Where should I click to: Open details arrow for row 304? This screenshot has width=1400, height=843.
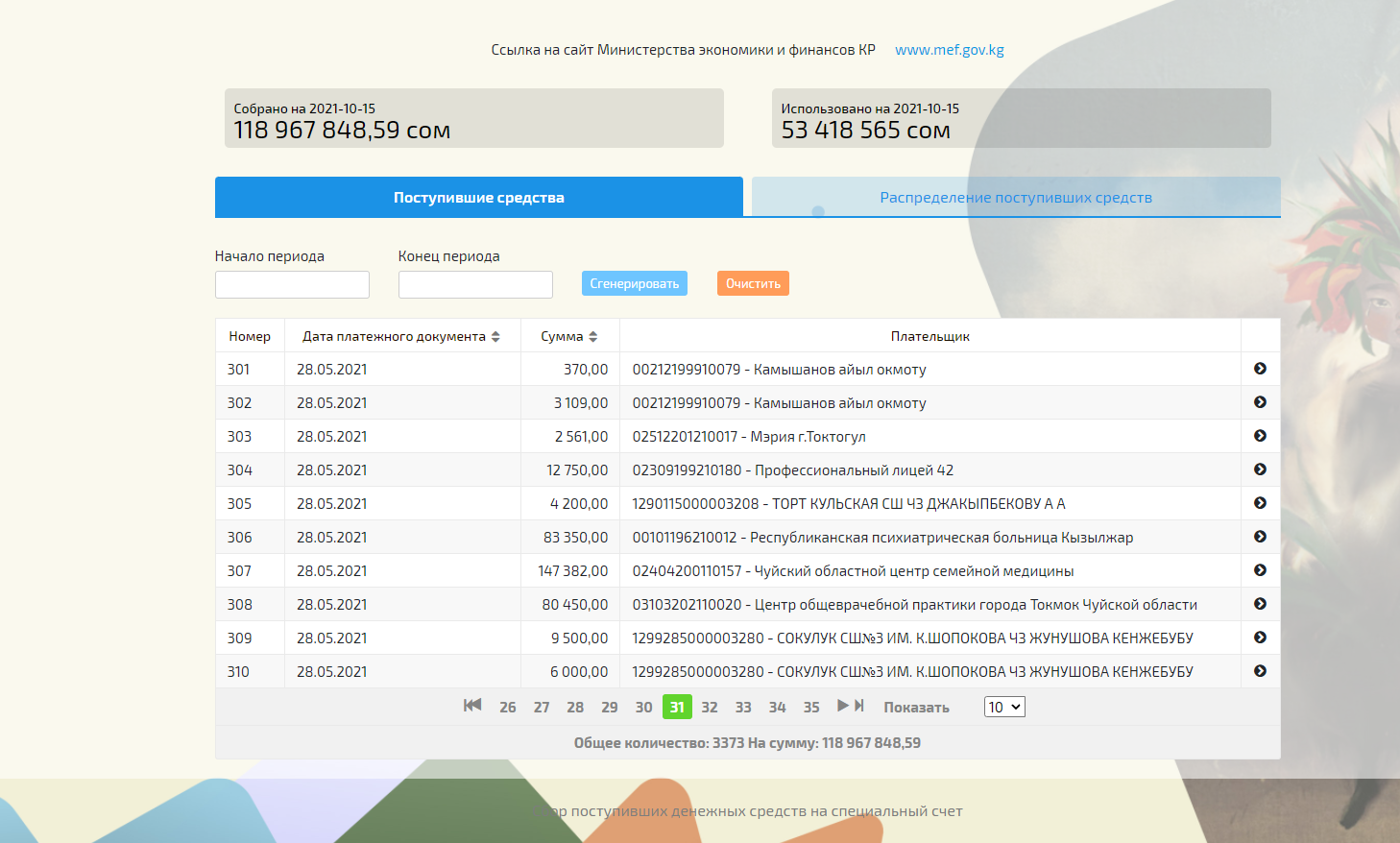click(x=1260, y=470)
